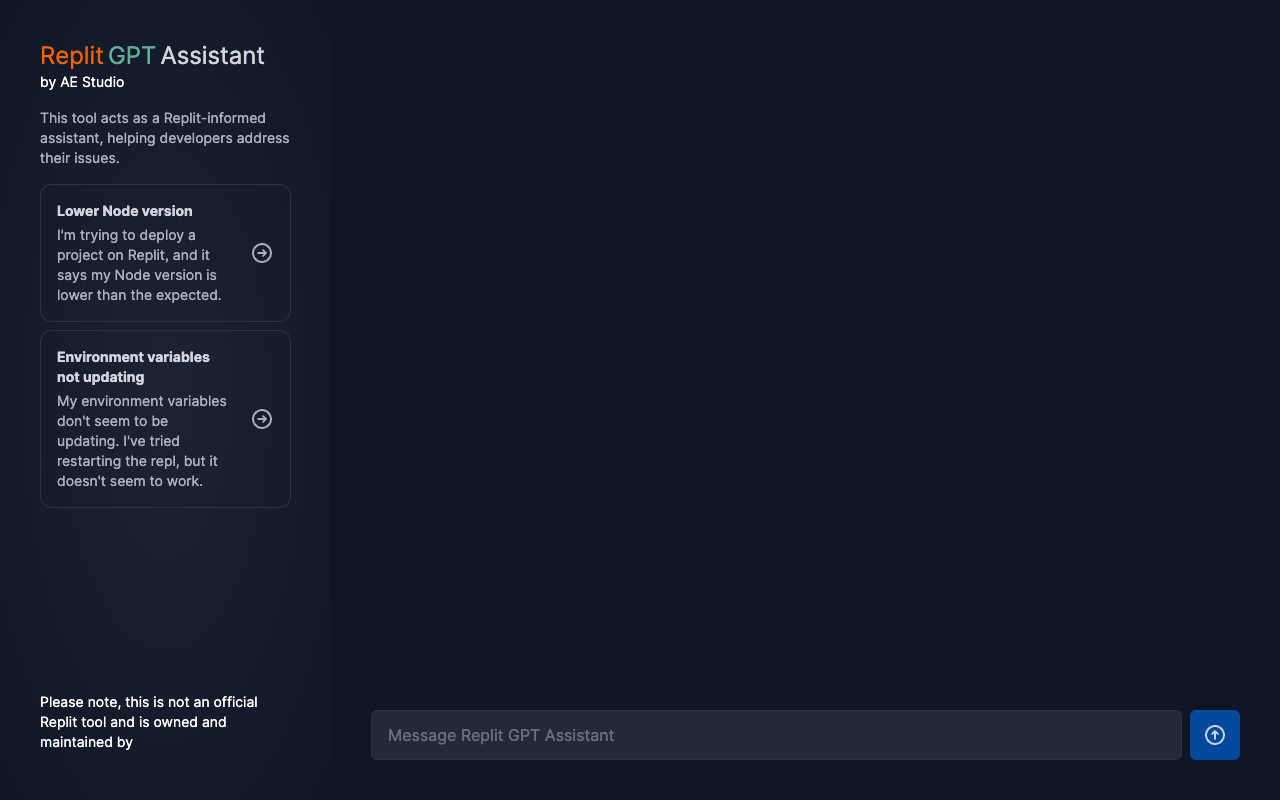This screenshot has height=800, width=1280.
Task: Click the Replit GPT Assistant title
Action: 152,55
